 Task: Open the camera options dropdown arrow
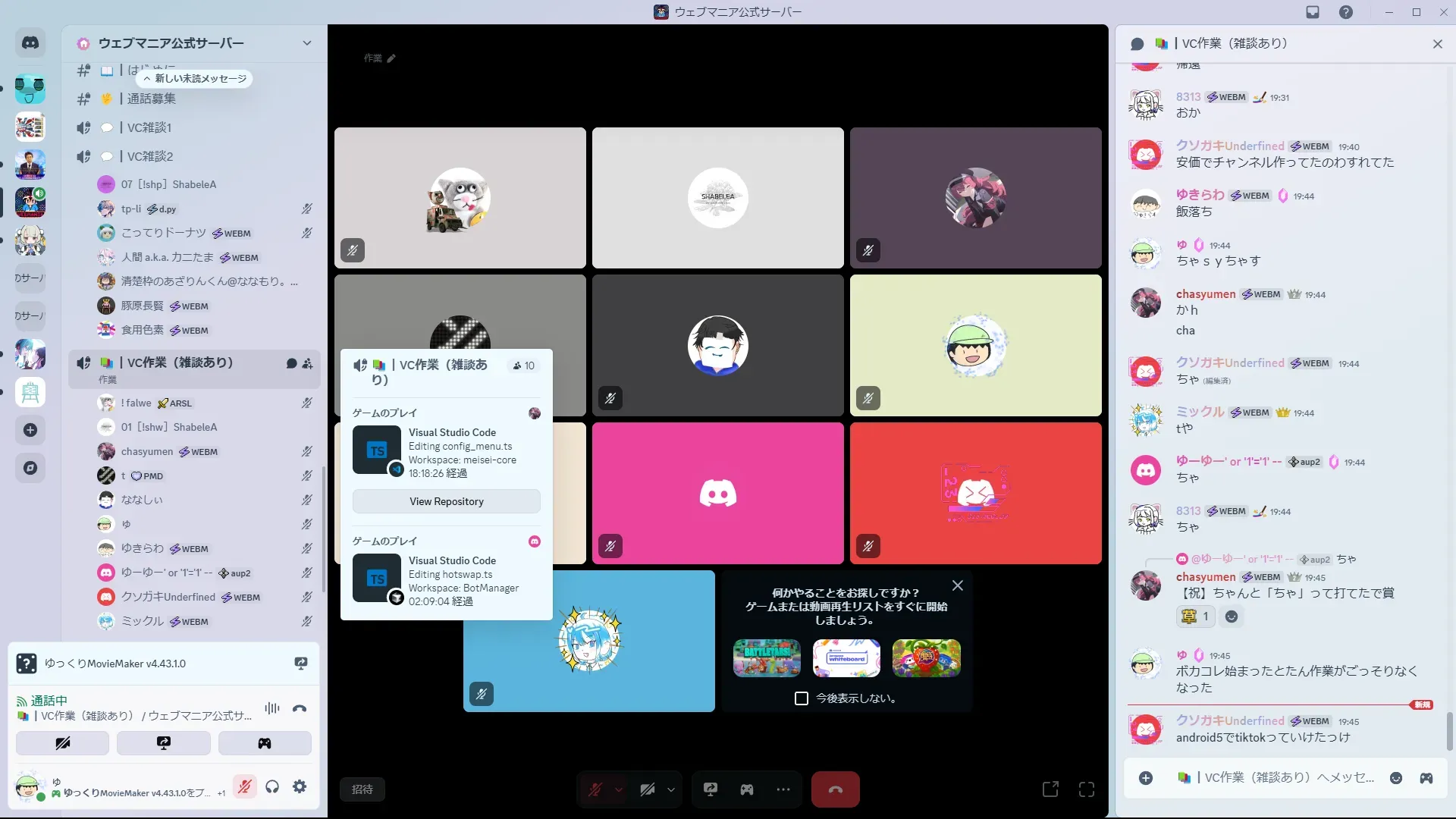[671, 789]
